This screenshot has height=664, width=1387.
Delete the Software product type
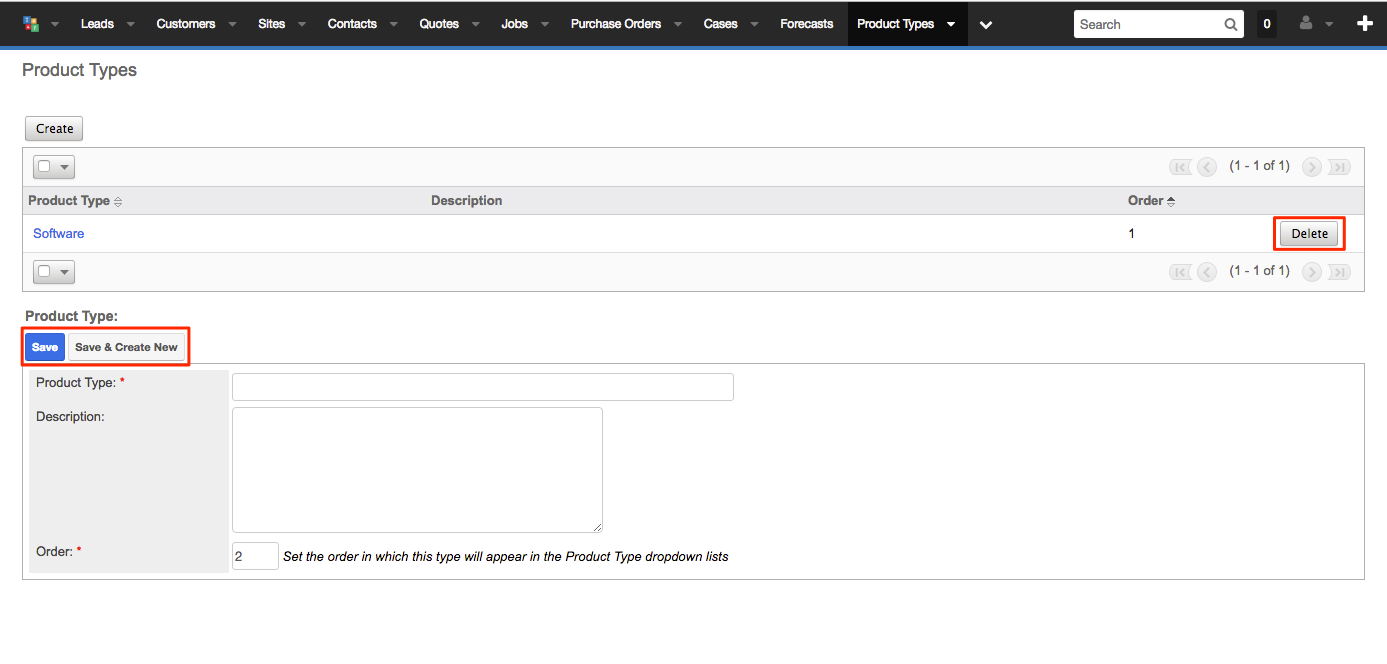1309,233
